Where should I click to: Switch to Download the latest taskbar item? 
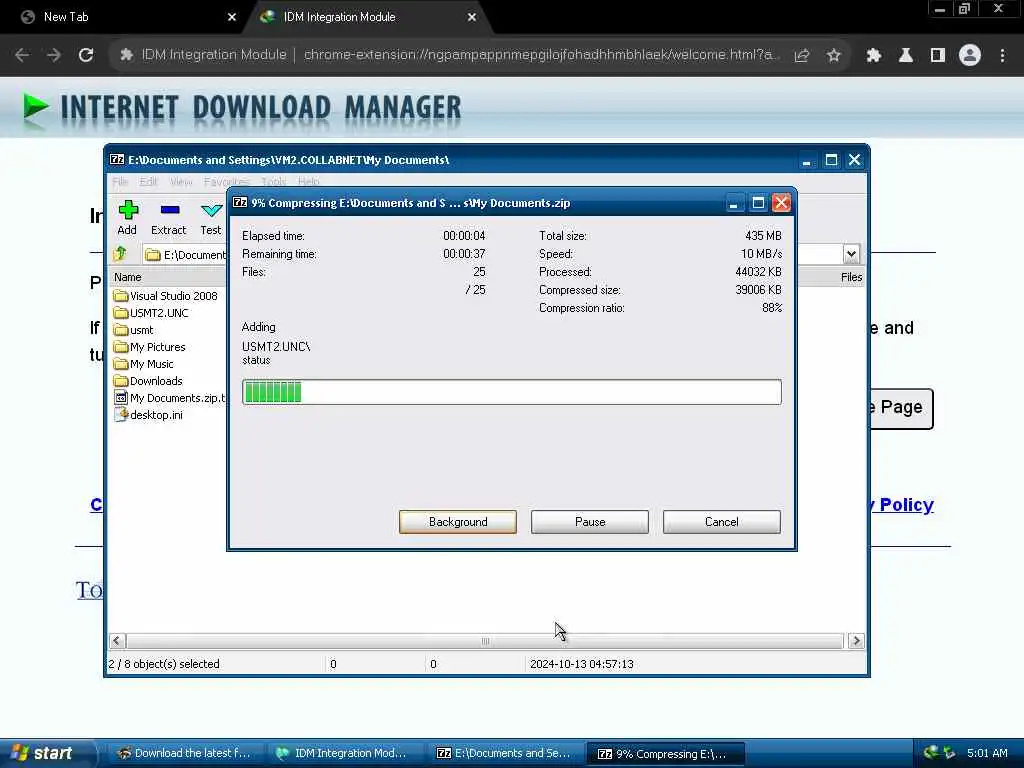point(184,753)
